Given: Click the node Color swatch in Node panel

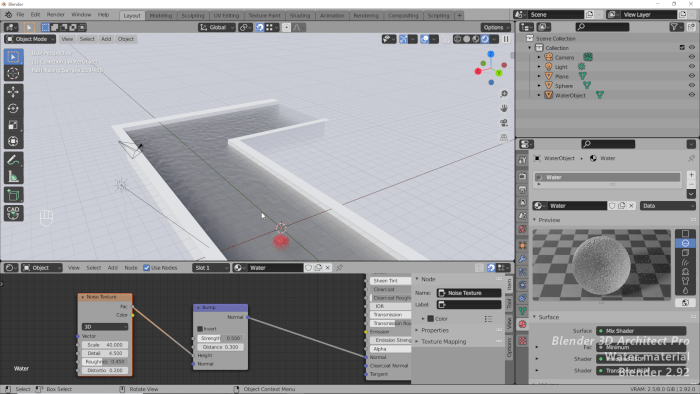Looking at the screenshot, I should (430, 319).
